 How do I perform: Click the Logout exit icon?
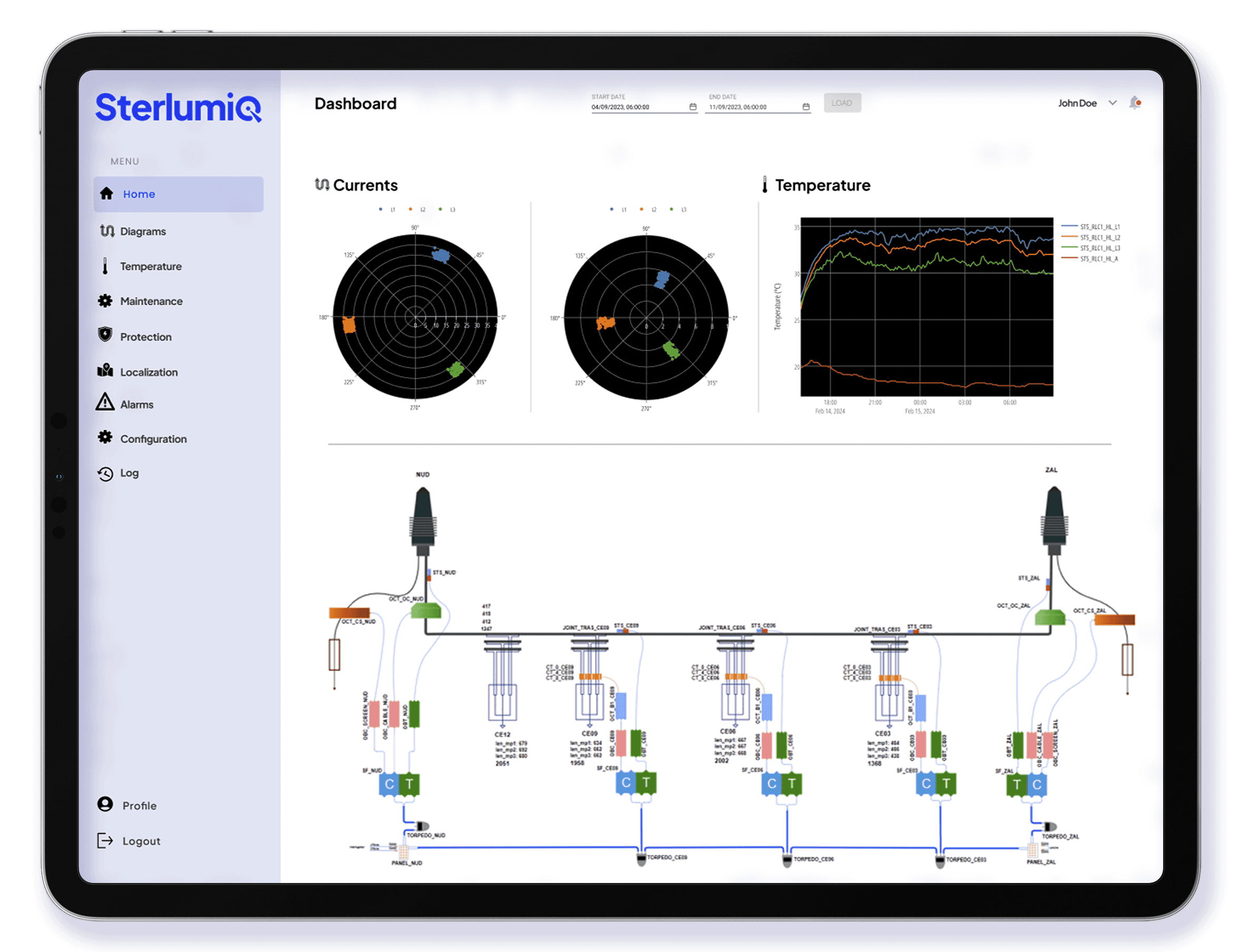pyautogui.click(x=105, y=840)
